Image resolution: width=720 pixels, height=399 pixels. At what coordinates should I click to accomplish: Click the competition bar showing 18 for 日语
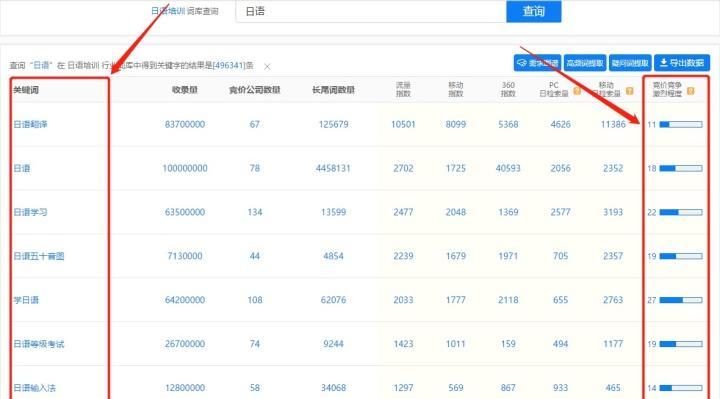pos(681,169)
